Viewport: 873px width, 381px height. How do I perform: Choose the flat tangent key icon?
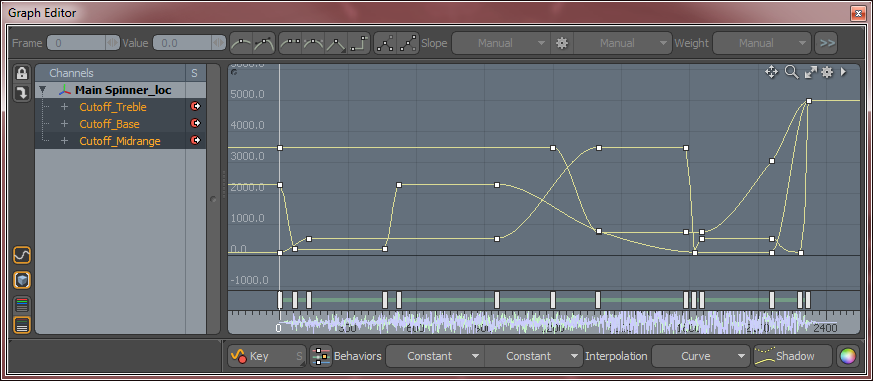290,43
